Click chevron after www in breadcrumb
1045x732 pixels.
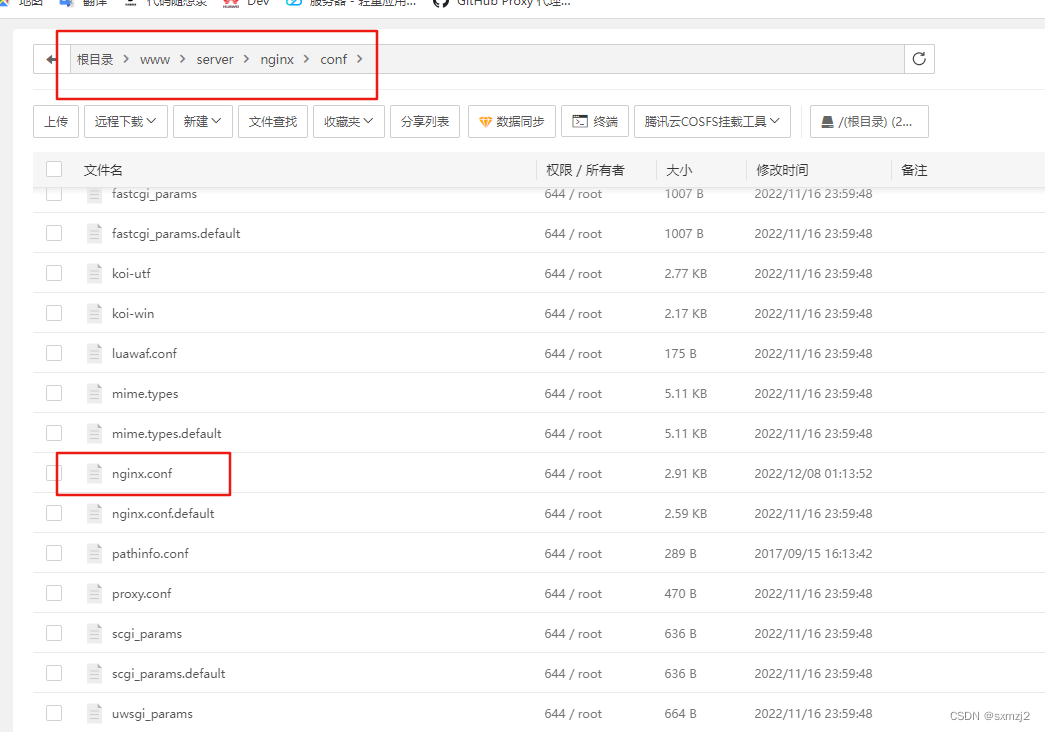point(183,59)
